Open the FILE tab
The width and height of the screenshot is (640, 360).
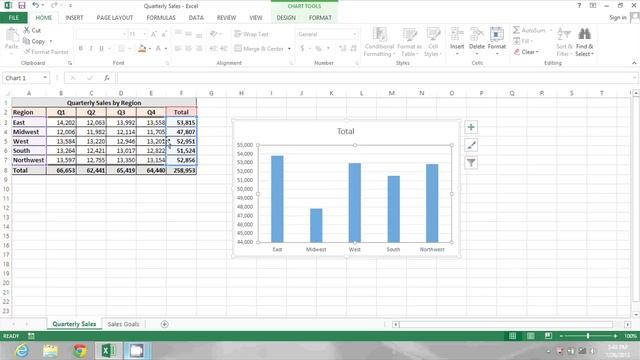click(14, 18)
